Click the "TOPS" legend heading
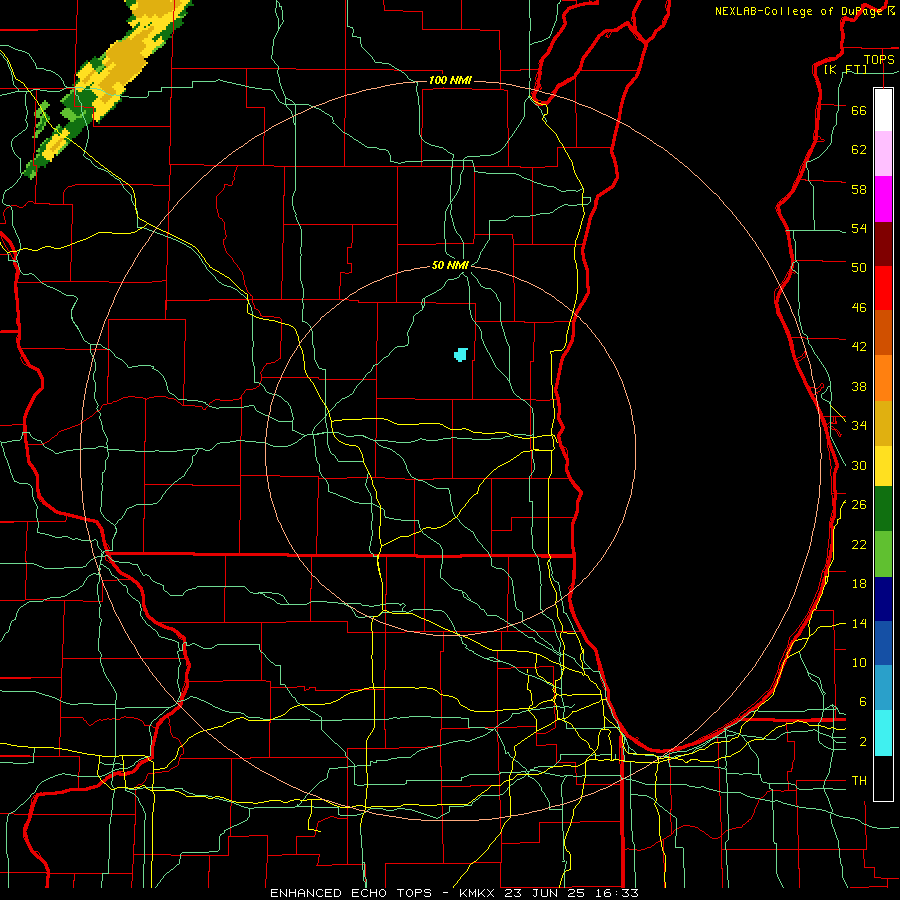 (879, 59)
